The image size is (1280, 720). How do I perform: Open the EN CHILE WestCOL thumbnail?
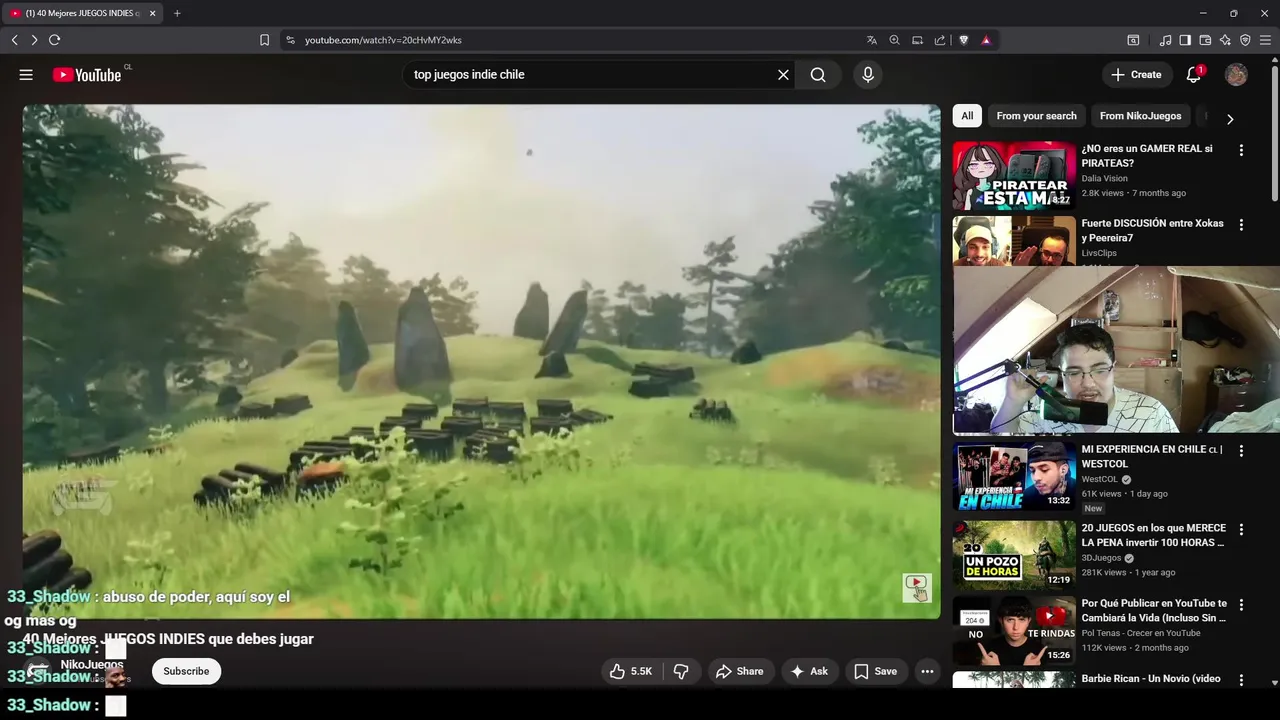1014,477
